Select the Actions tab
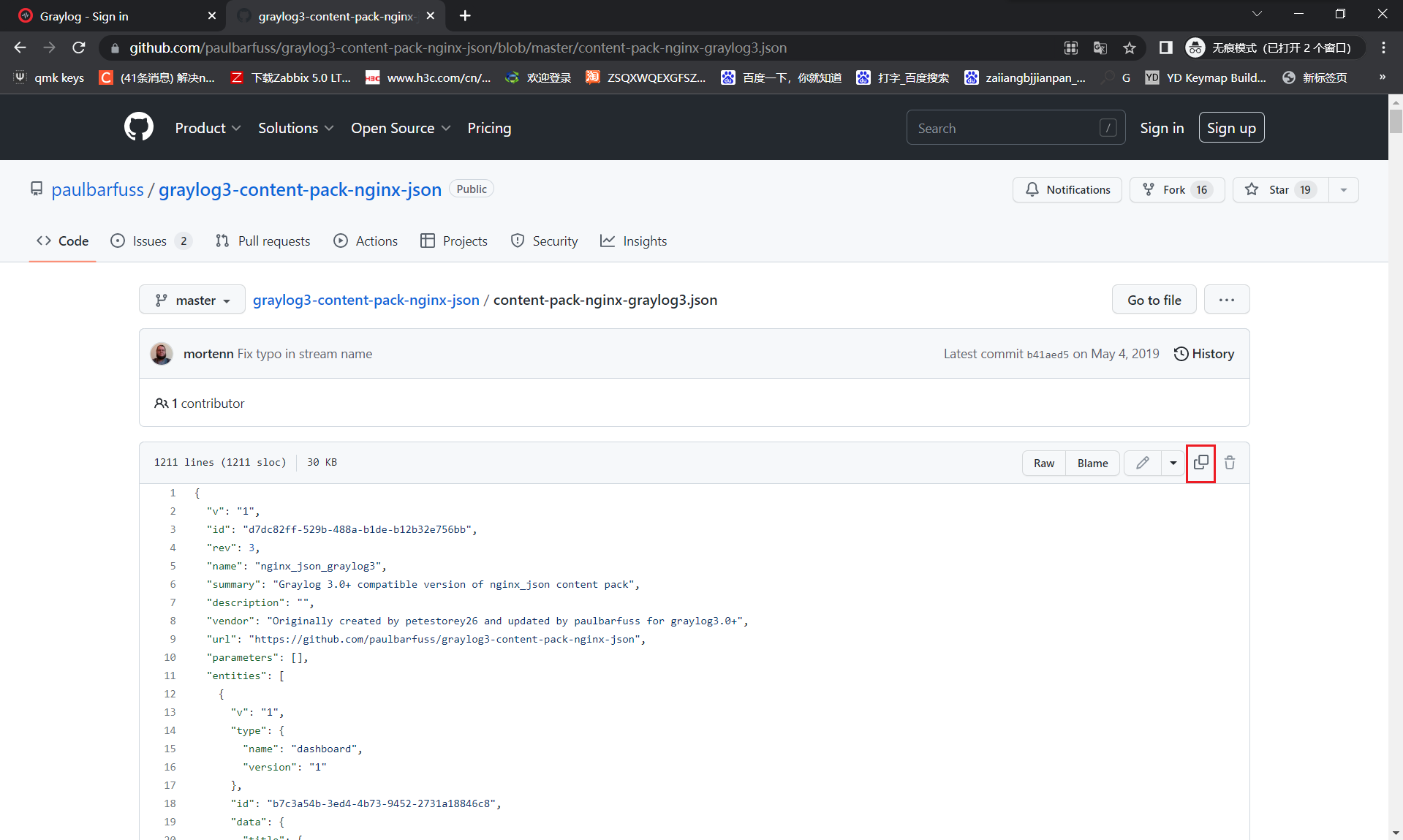The image size is (1403, 840). [x=366, y=241]
